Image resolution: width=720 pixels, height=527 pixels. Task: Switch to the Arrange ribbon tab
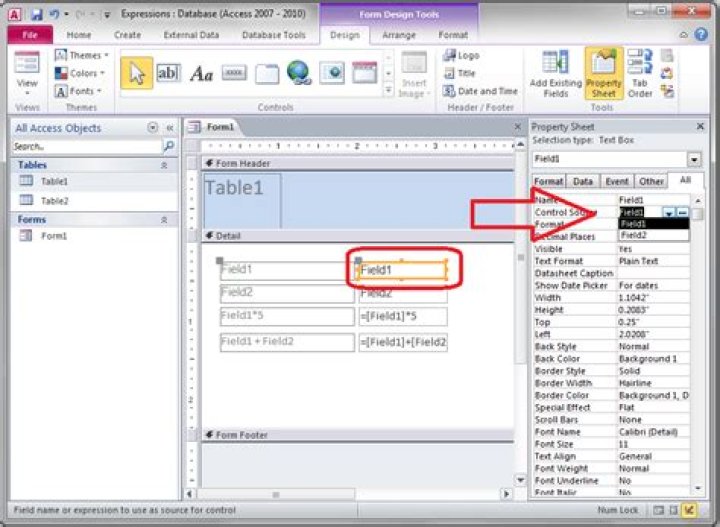tap(399, 35)
